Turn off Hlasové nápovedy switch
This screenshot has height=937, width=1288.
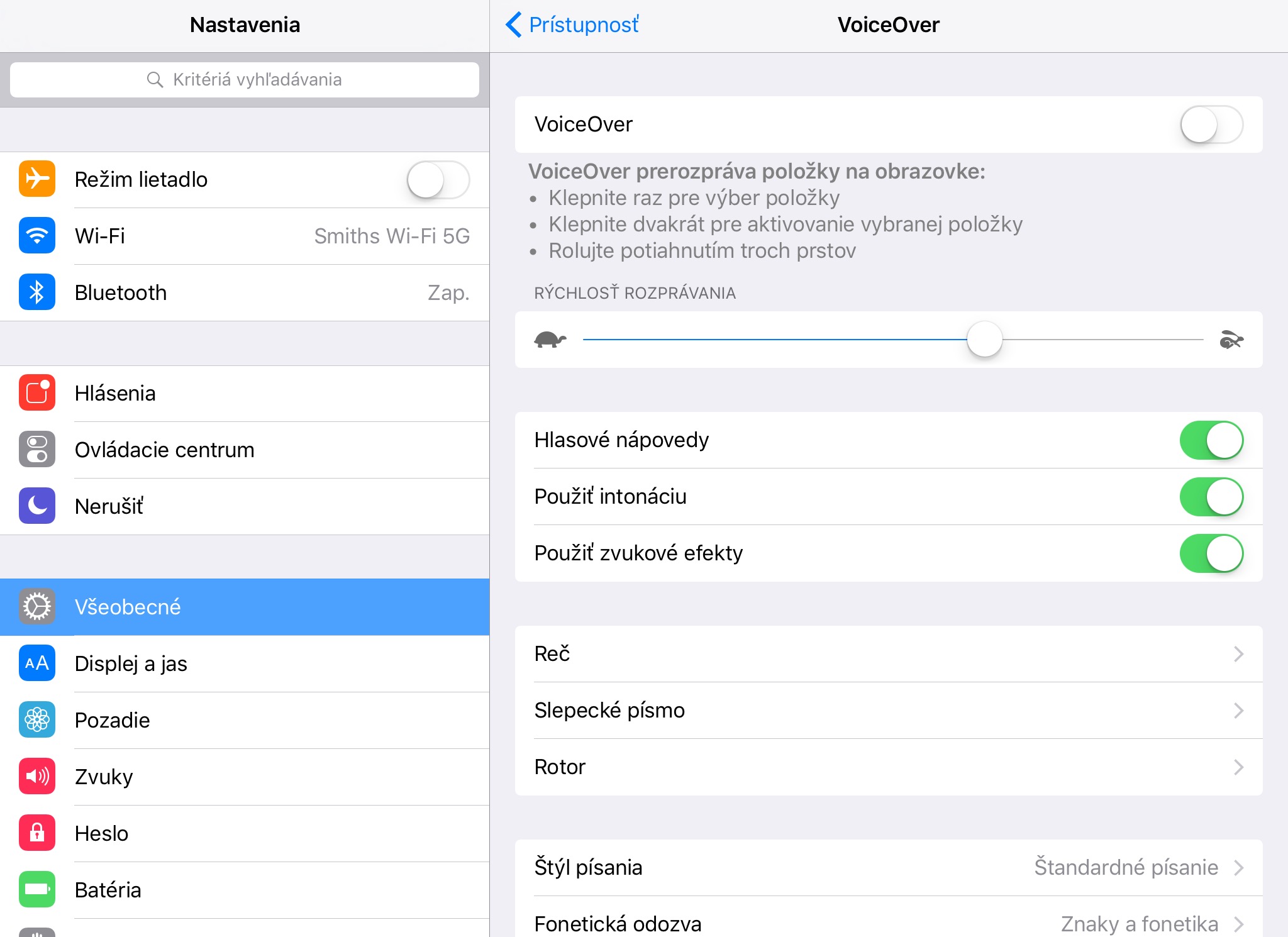(1211, 440)
